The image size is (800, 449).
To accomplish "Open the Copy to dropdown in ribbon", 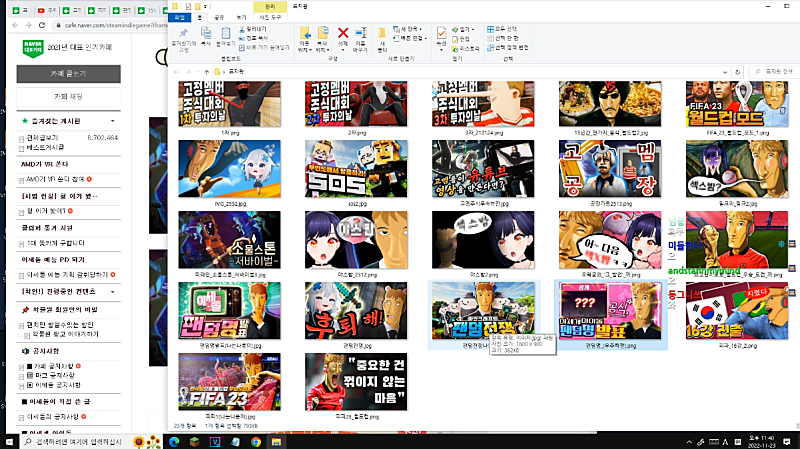I will coord(325,38).
